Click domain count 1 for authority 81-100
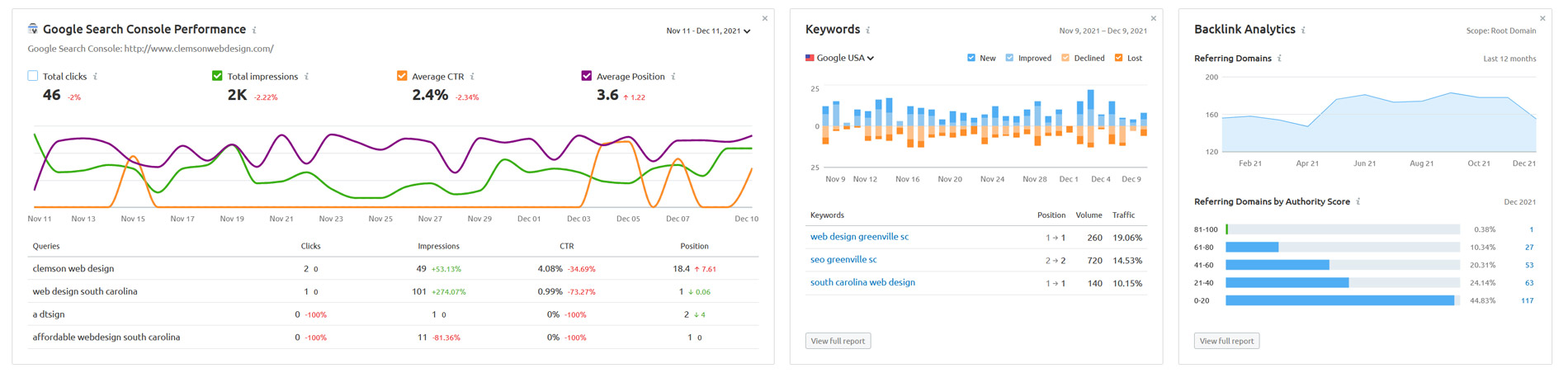This screenshot has height=373, width=1568. click(1532, 229)
